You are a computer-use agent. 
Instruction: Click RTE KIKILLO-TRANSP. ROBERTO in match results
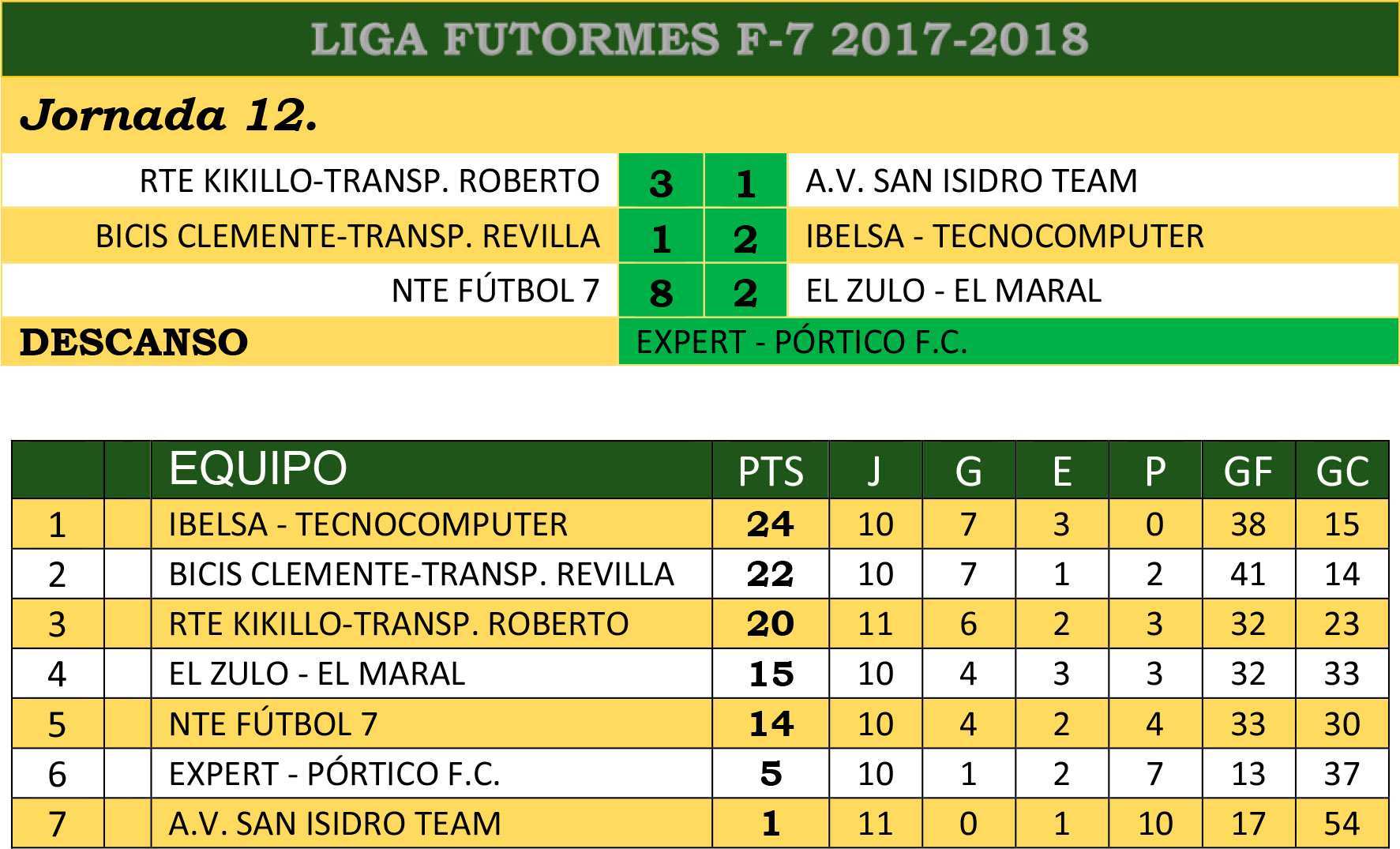370,181
